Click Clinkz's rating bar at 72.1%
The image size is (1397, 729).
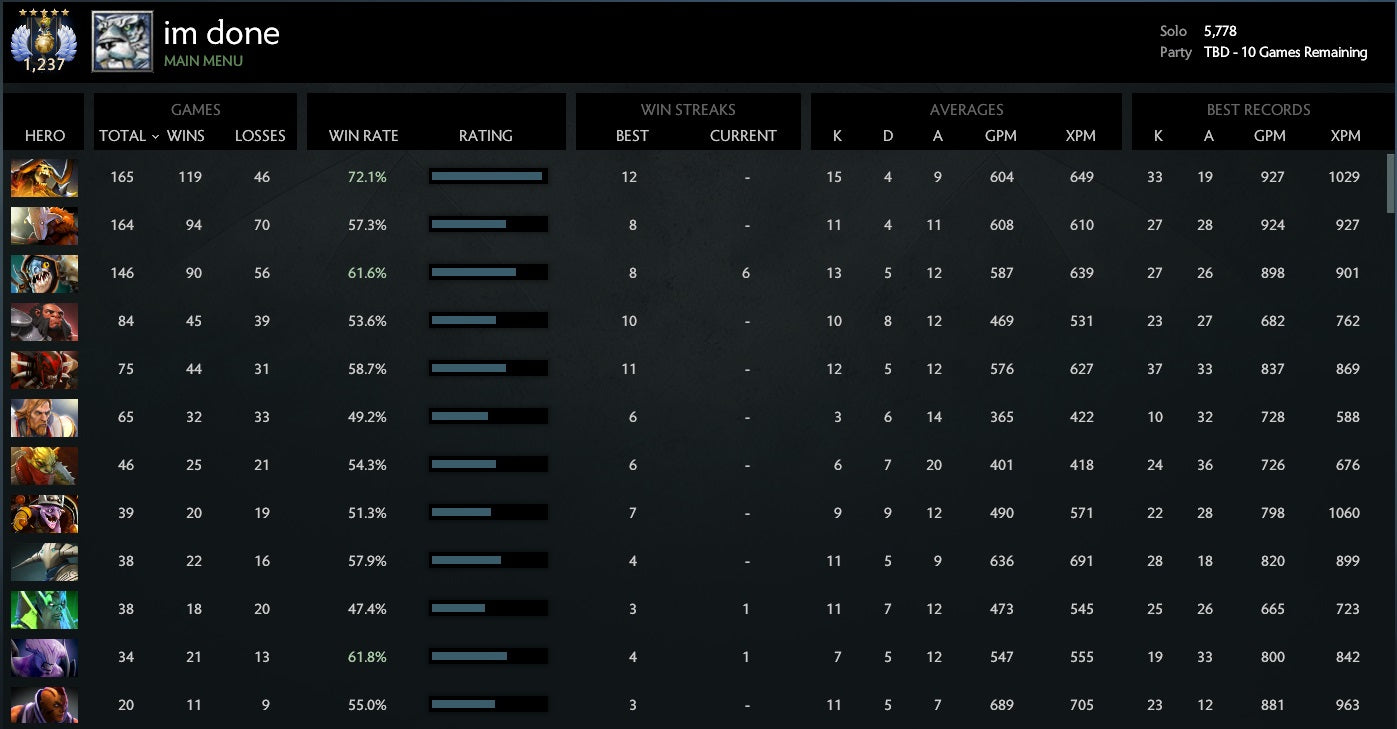pos(488,177)
